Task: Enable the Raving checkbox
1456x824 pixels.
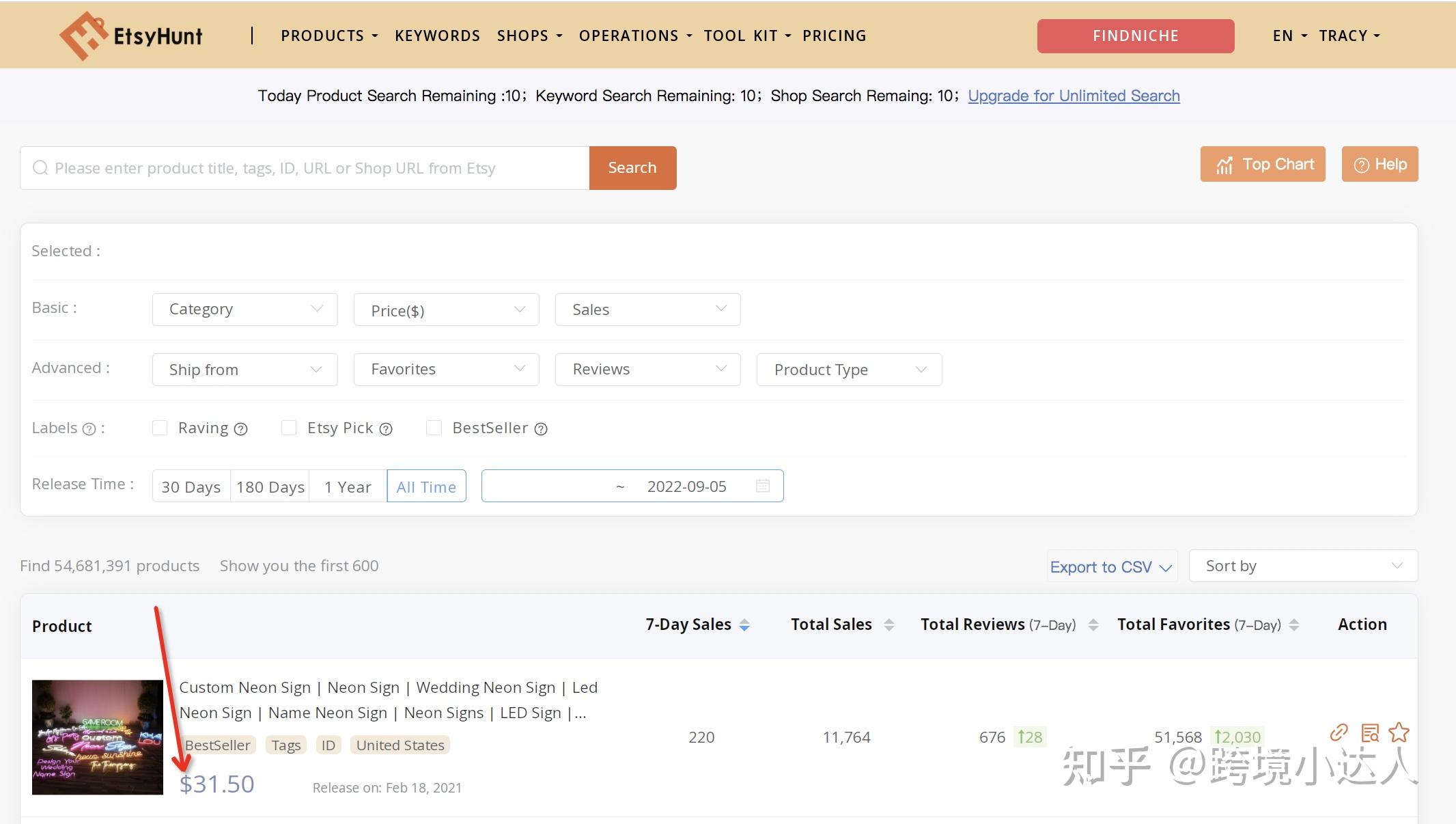Action: click(x=160, y=428)
